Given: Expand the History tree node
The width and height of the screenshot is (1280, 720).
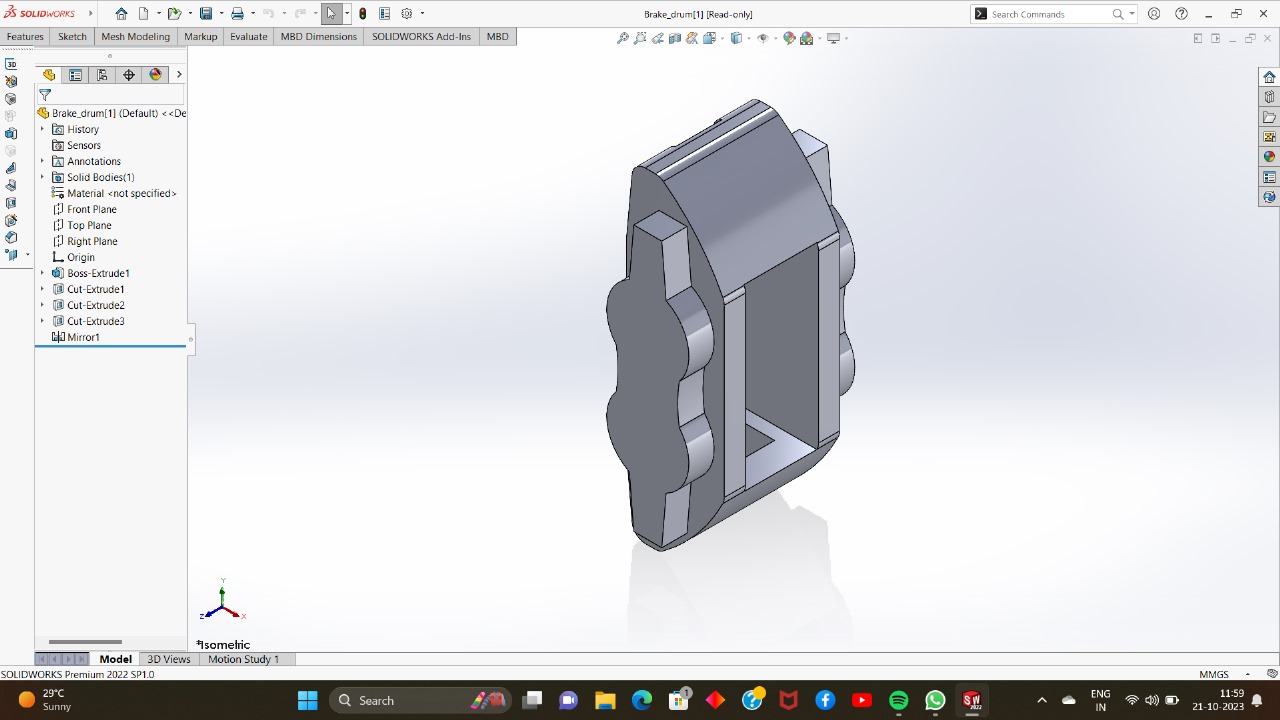Looking at the screenshot, I should (x=42, y=129).
